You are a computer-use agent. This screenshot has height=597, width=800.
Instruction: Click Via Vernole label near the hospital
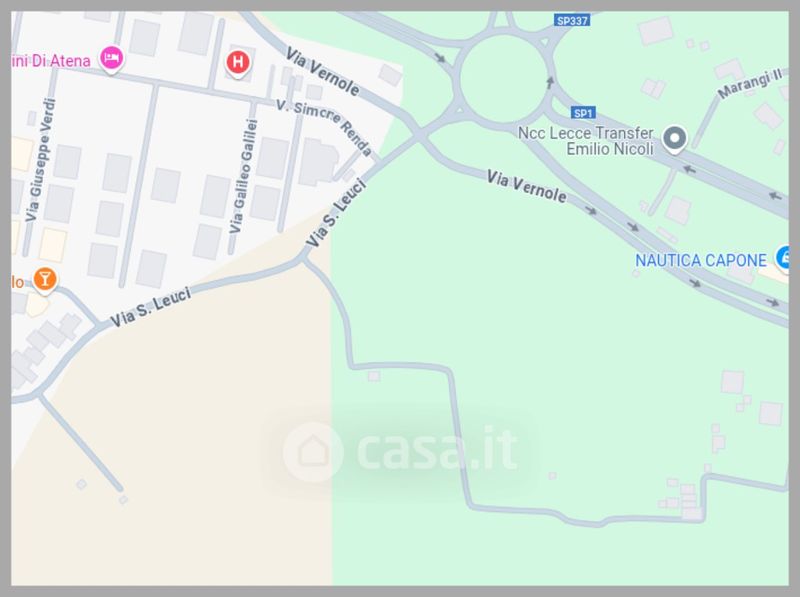(322, 71)
